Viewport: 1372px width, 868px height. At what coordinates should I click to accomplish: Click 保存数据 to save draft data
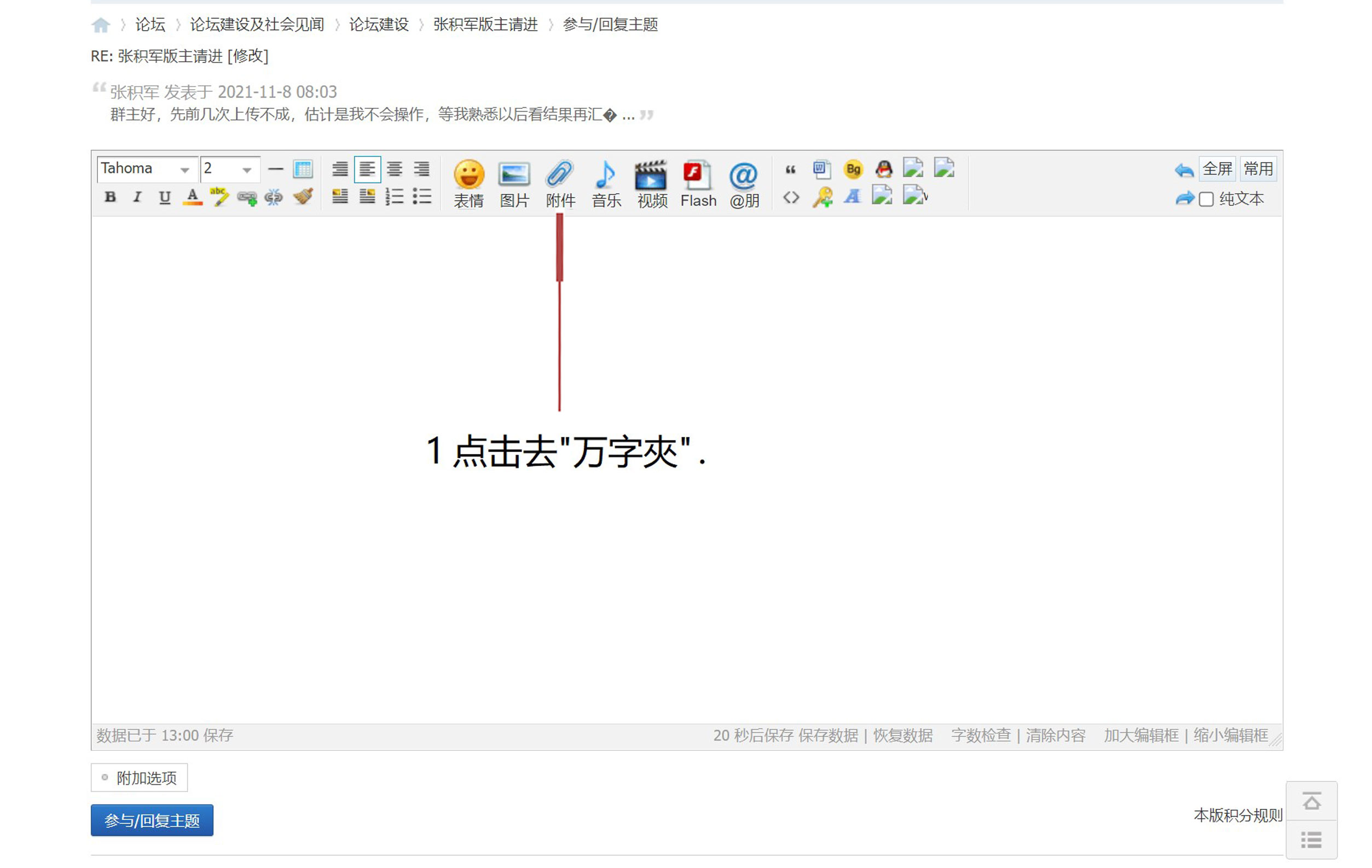(829, 735)
